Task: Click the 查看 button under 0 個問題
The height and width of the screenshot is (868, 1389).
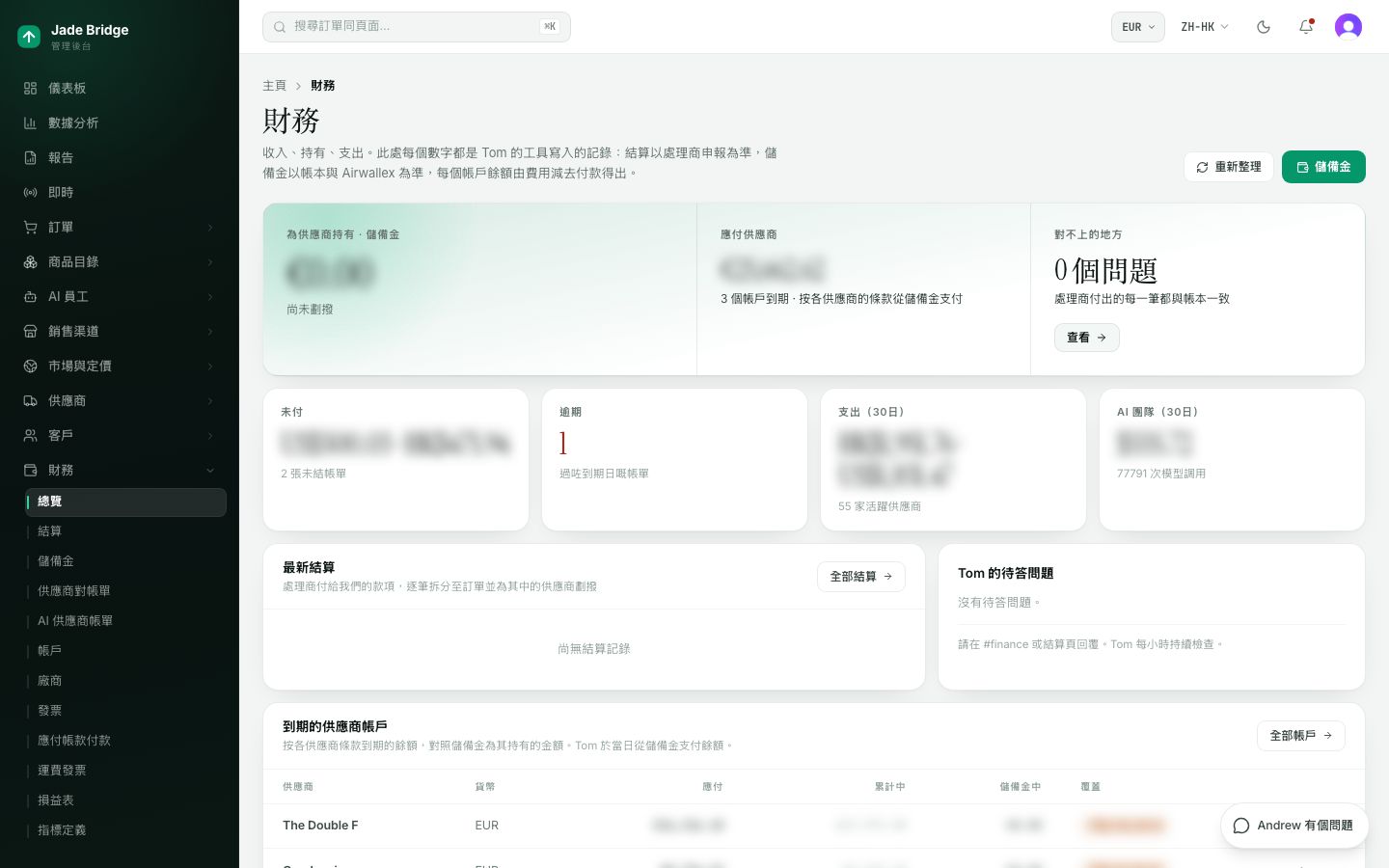Action: pos(1087,338)
